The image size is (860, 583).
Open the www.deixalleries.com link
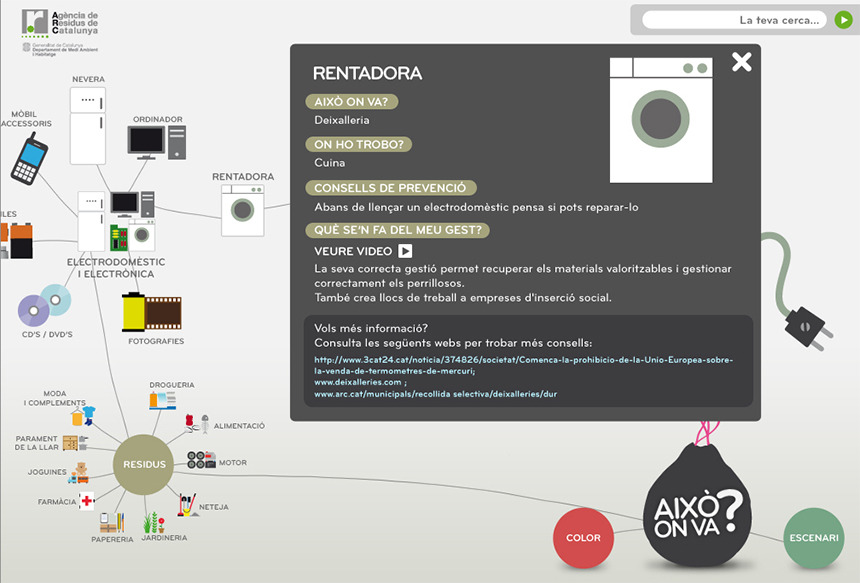[x=358, y=382]
